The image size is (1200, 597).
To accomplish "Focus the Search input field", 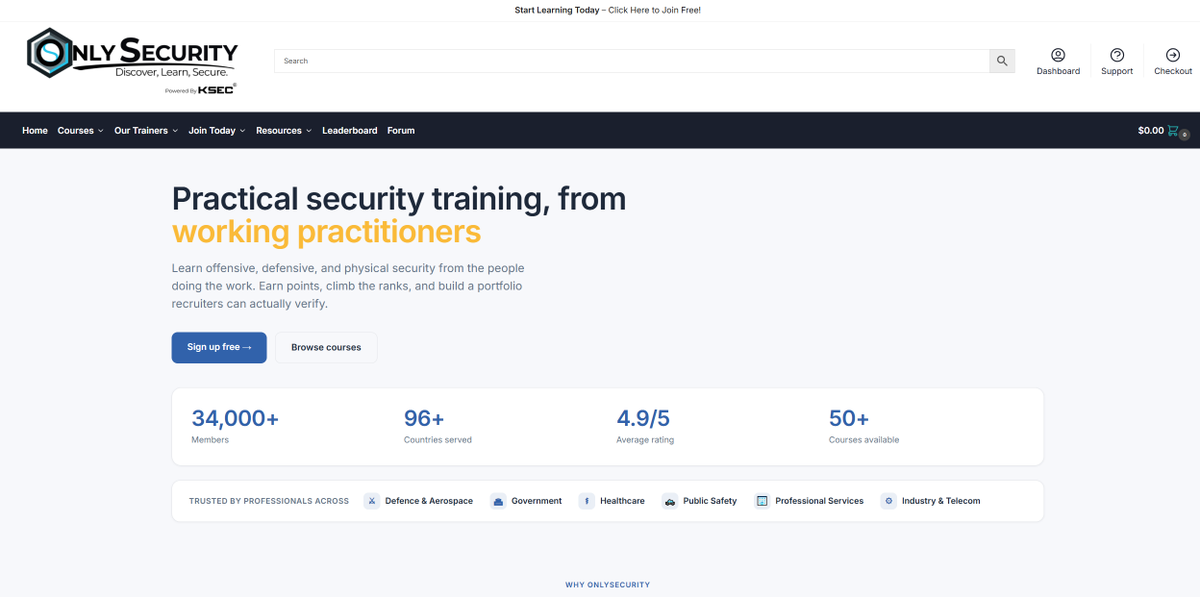I will point(632,61).
